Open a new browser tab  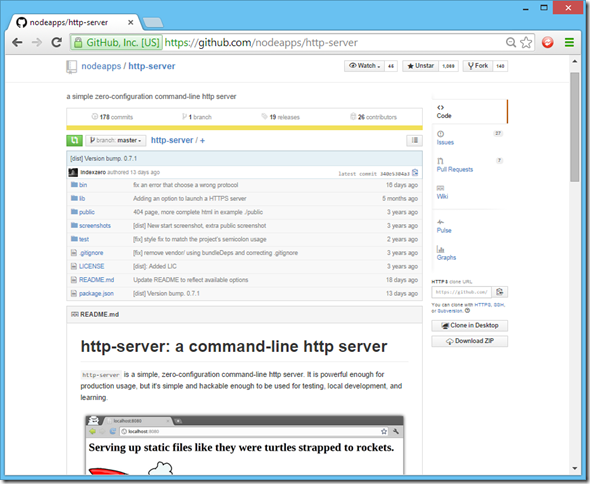153,23
